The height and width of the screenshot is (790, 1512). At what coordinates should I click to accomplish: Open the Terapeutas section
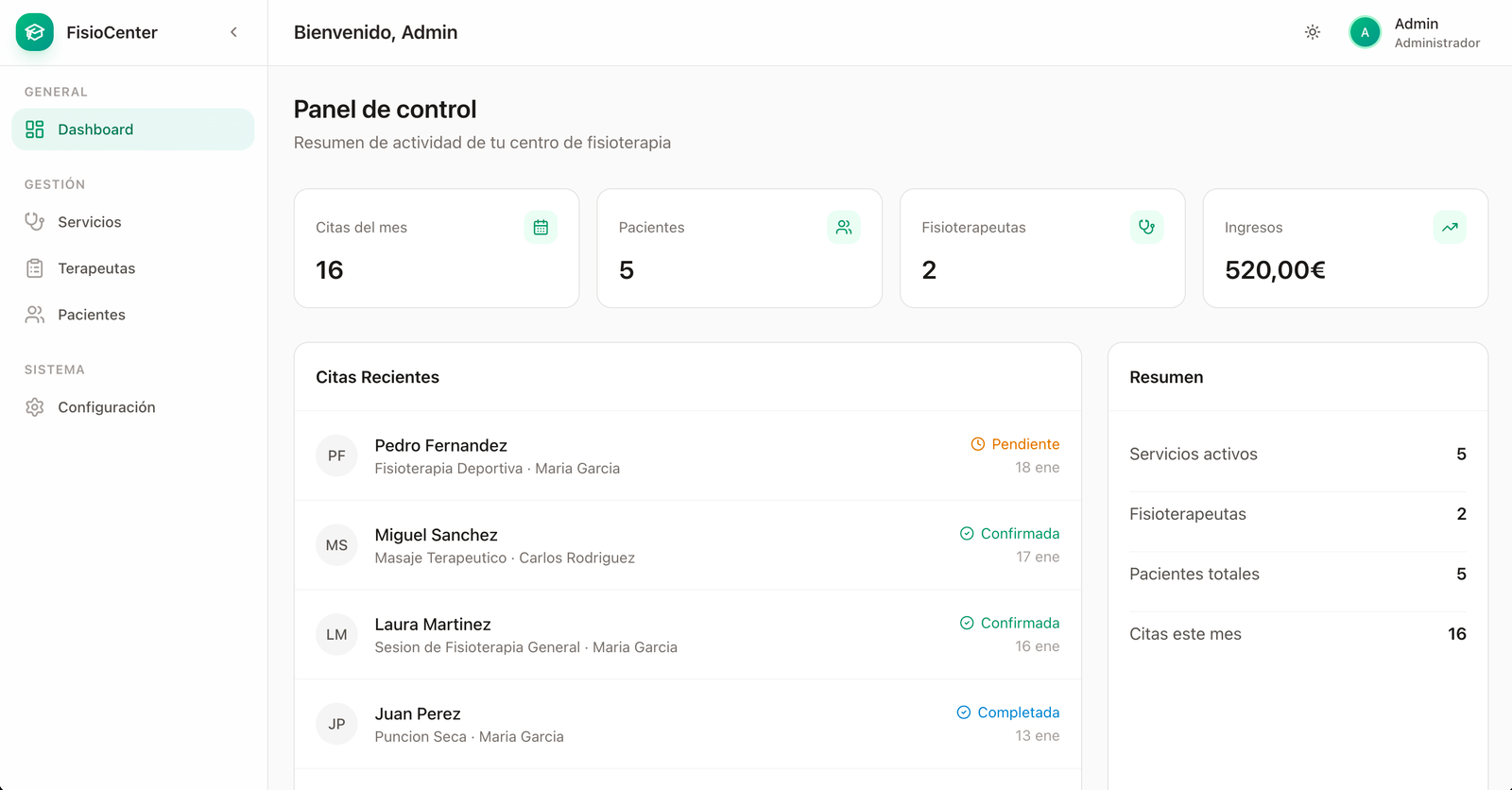click(x=95, y=268)
